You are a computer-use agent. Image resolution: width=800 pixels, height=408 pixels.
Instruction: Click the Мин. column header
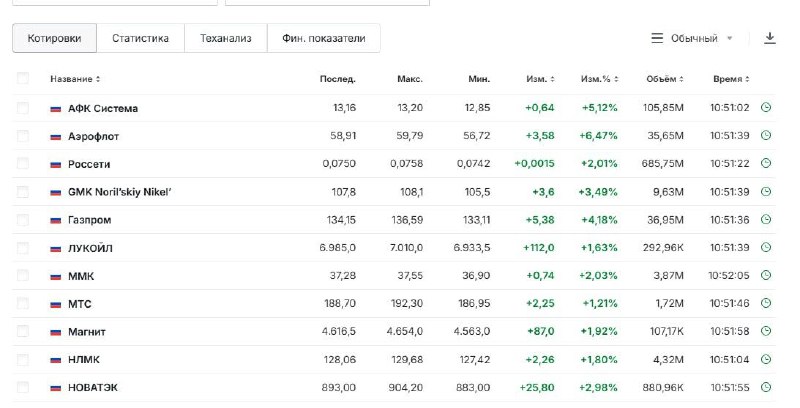(x=479, y=79)
